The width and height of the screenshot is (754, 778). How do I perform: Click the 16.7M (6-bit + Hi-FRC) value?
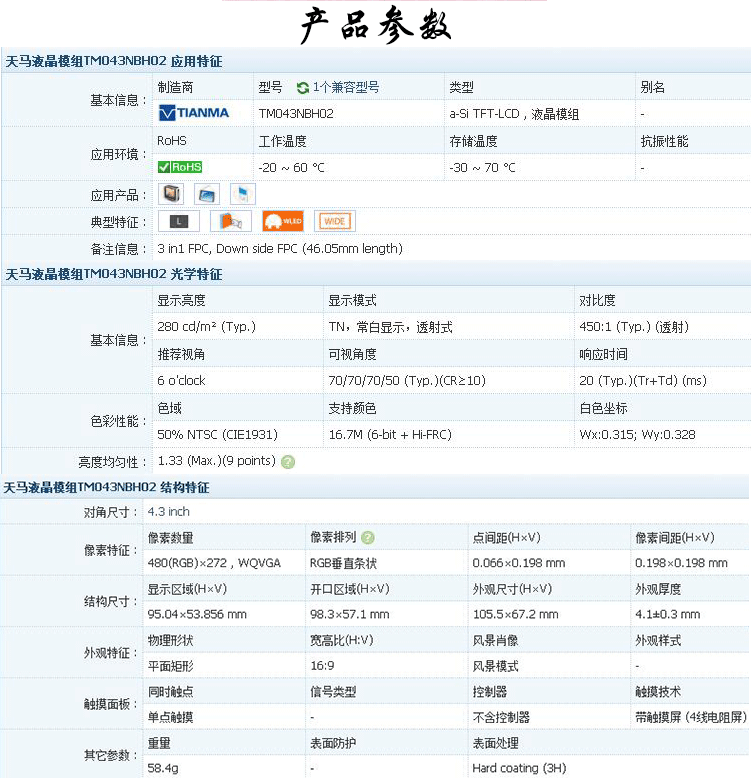(x=390, y=435)
